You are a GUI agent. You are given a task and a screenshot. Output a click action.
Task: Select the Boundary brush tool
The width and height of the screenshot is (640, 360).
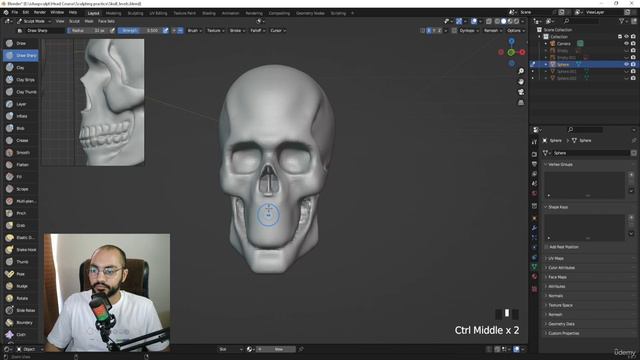tap(20, 322)
